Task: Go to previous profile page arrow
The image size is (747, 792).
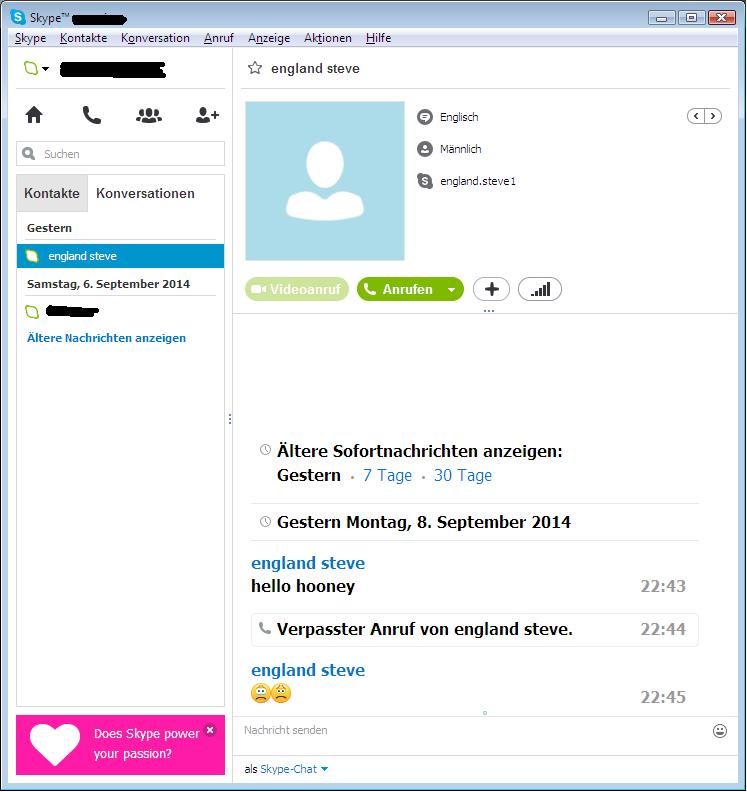Action: pyautogui.click(x=696, y=116)
